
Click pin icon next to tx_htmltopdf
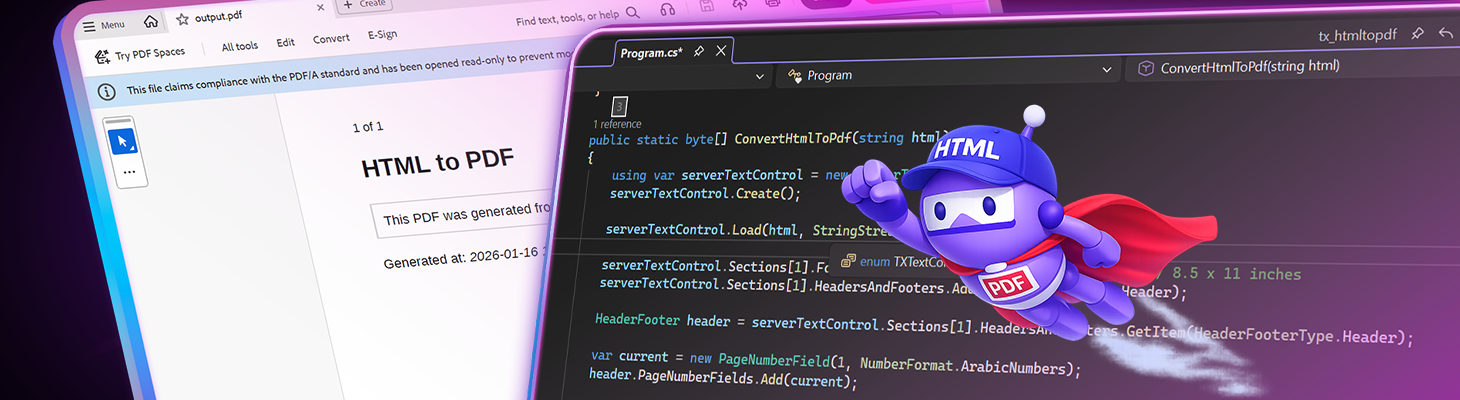1417,34
